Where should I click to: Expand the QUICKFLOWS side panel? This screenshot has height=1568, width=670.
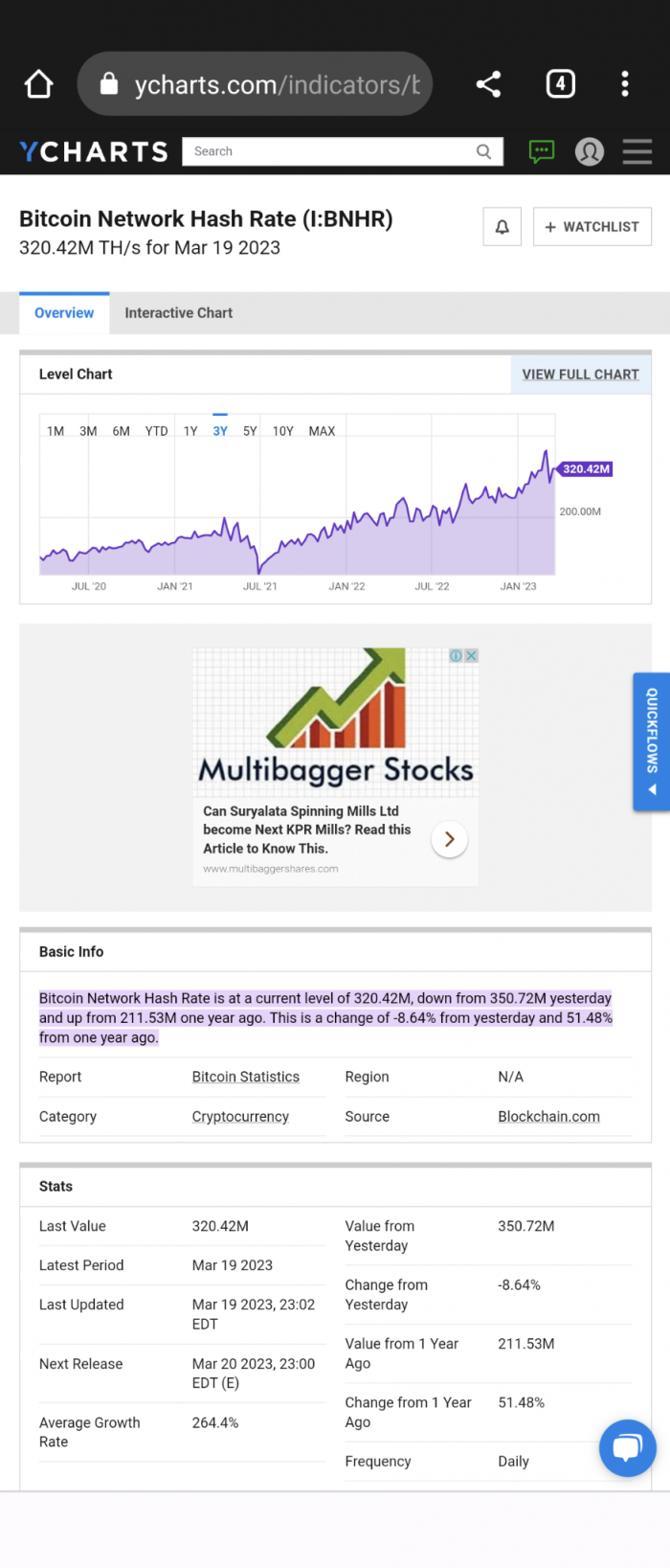pyautogui.click(x=651, y=742)
